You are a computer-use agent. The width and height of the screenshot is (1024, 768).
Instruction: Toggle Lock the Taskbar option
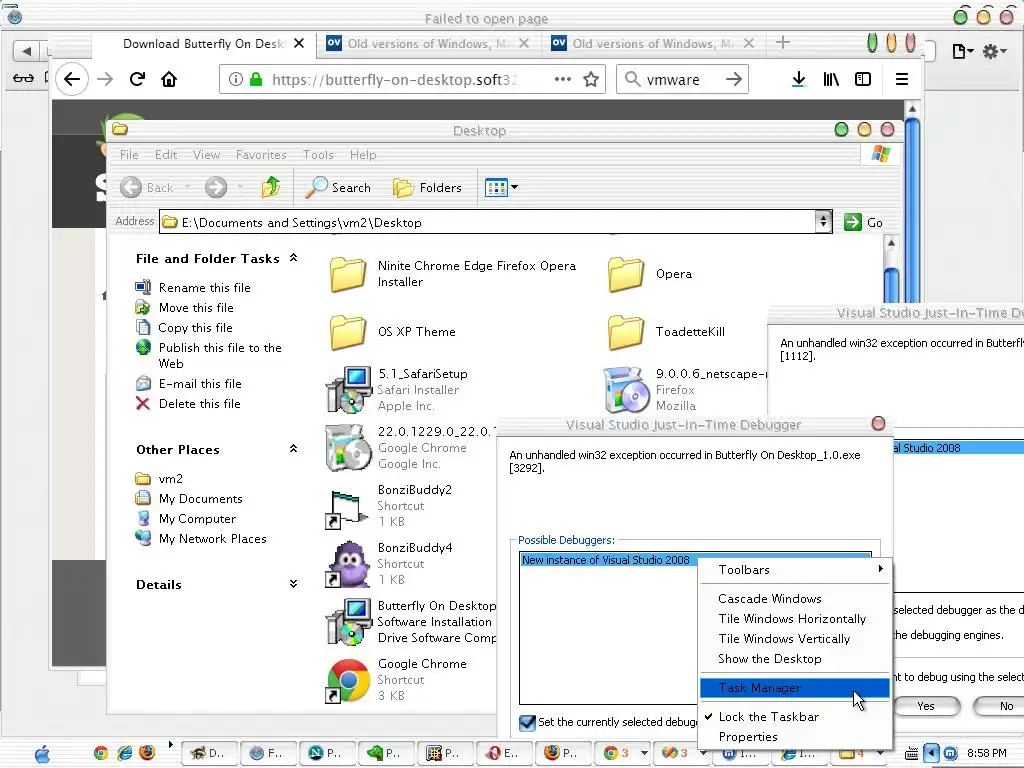(794, 716)
